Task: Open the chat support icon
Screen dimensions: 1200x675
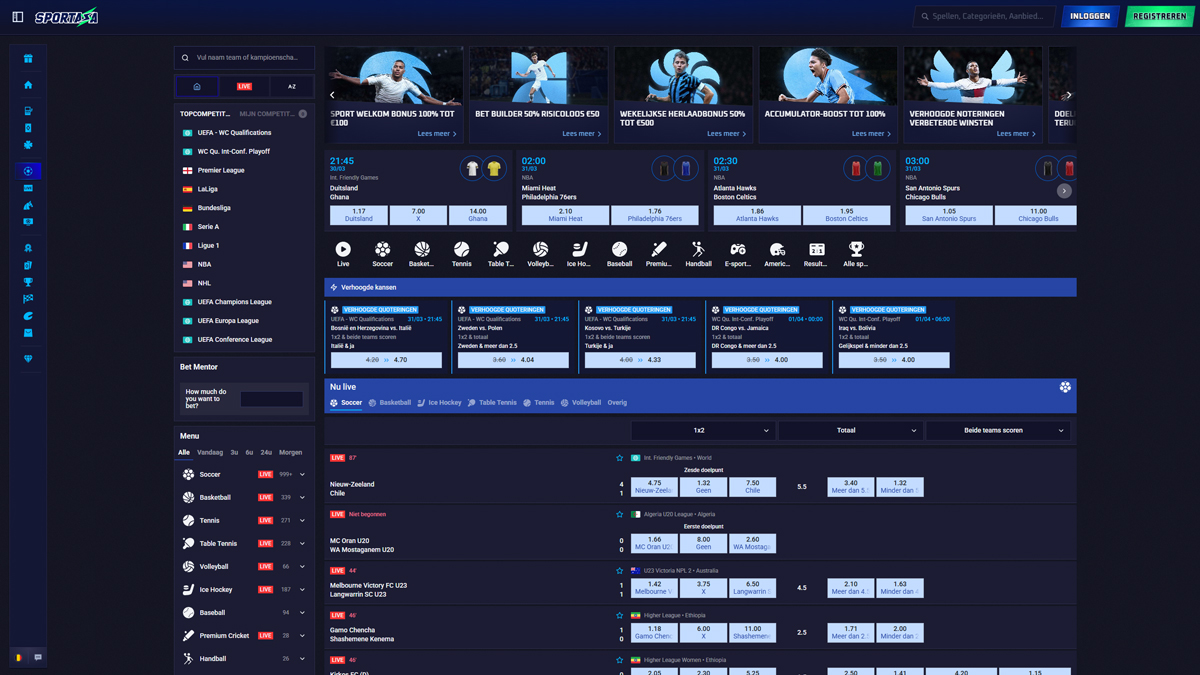Action: click(38, 657)
